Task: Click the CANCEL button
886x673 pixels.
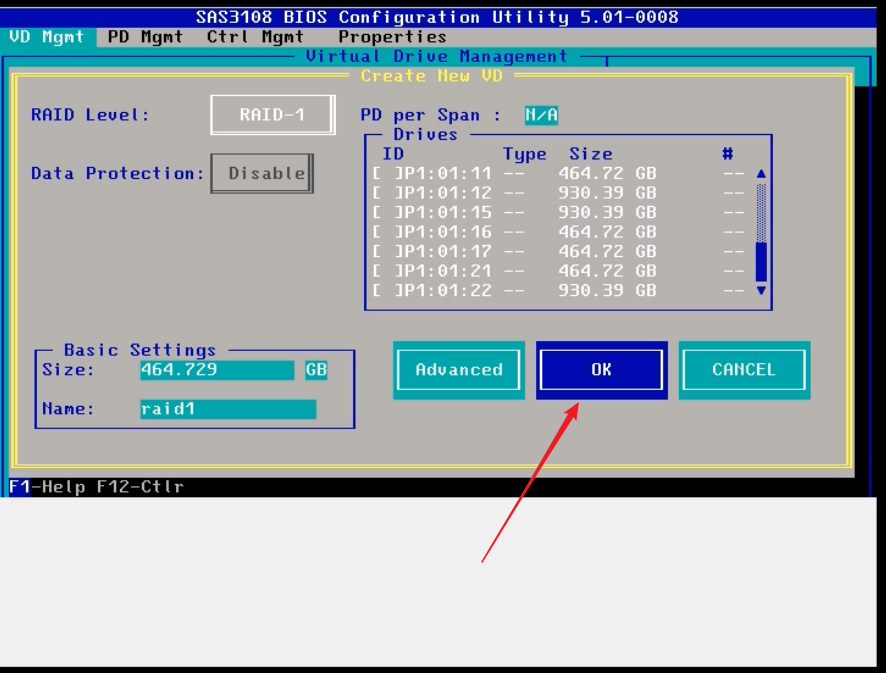Action: 744,370
